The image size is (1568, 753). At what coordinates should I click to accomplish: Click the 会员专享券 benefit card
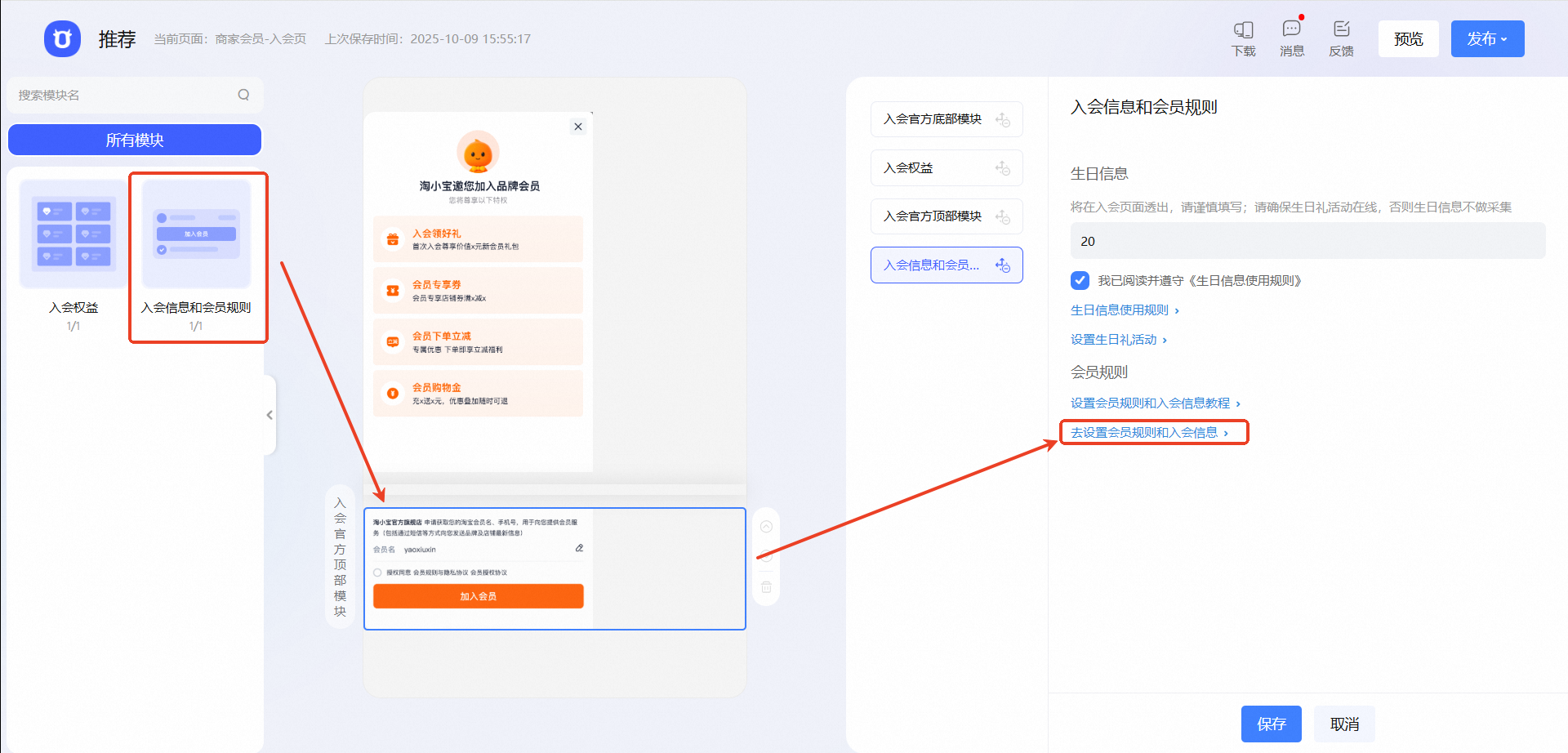(x=478, y=291)
